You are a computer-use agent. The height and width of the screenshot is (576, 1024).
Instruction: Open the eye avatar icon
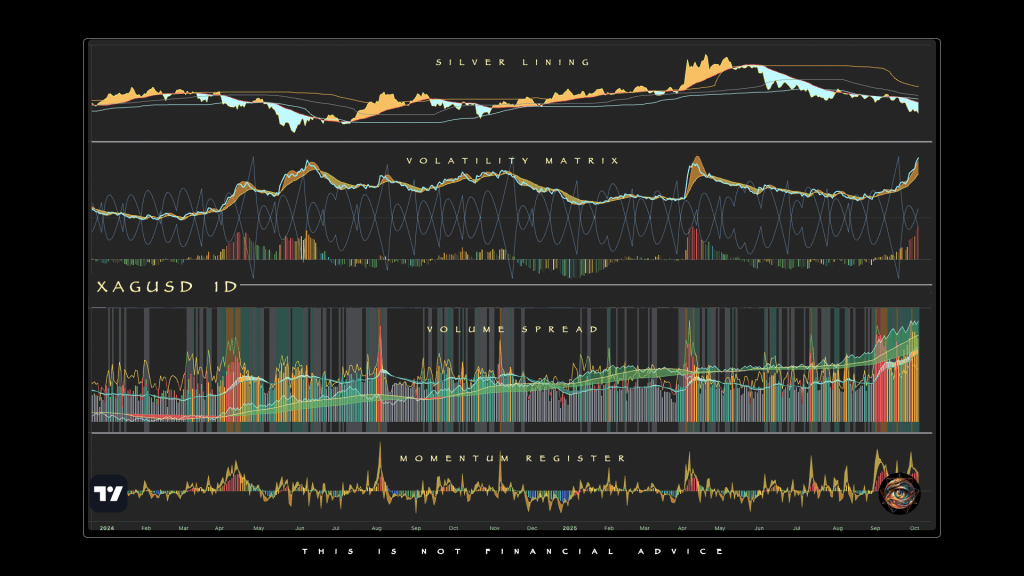coord(898,492)
